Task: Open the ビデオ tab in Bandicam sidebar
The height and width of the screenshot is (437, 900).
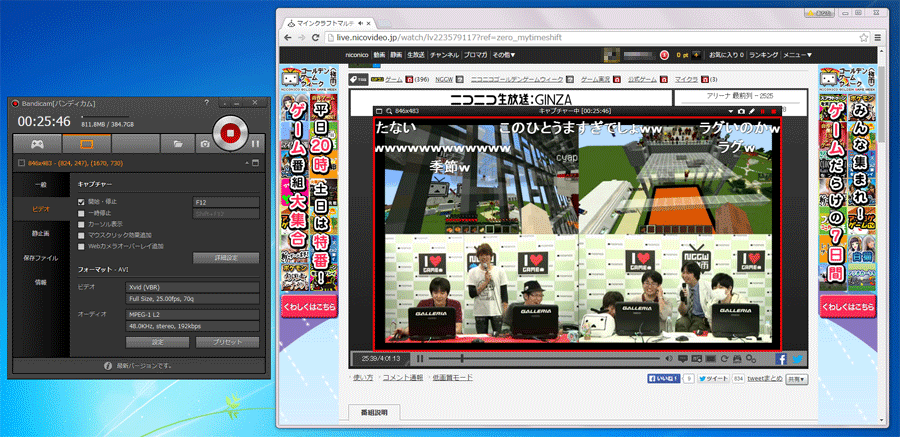Action: click(41, 209)
